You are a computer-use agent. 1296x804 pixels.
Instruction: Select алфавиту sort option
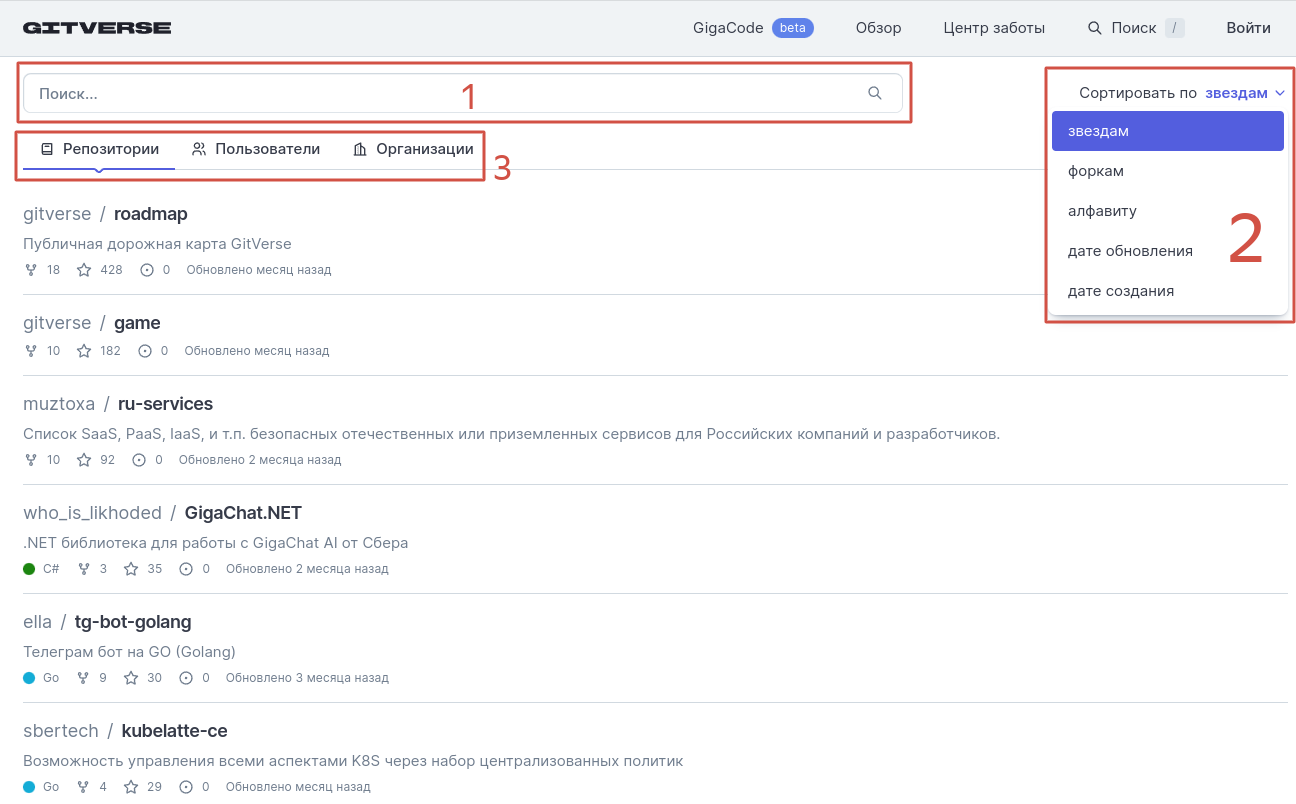tap(1168, 211)
